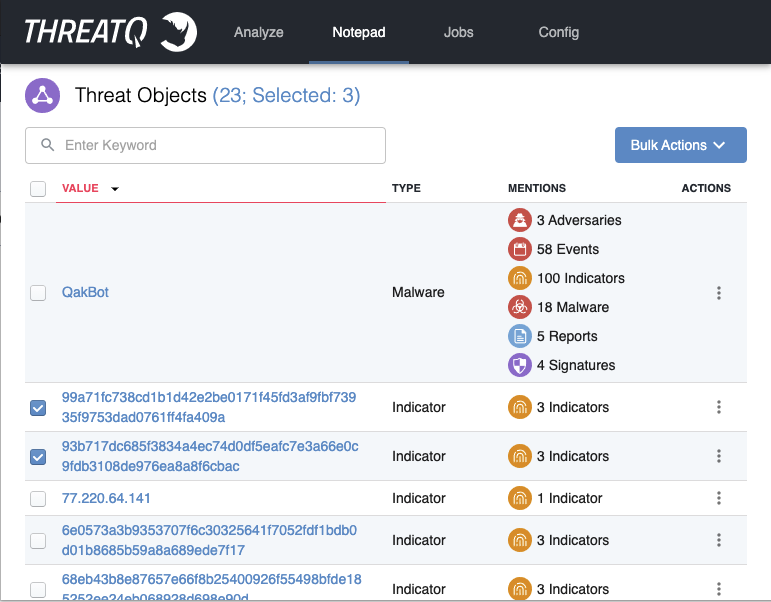Click the QakBot Malware biohazard icon
The image size is (771, 602).
(520, 307)
